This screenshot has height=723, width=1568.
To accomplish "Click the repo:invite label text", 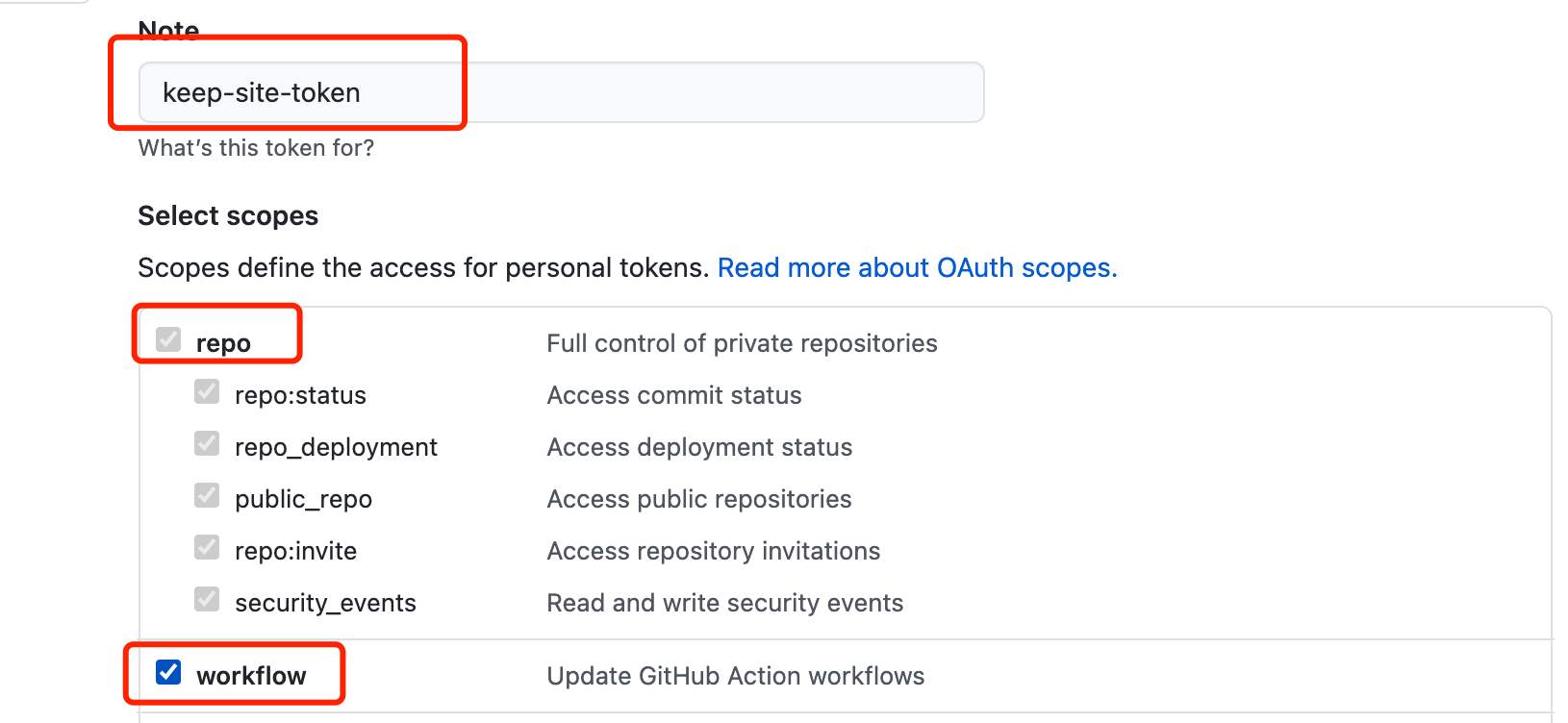I will coord(295,551).
